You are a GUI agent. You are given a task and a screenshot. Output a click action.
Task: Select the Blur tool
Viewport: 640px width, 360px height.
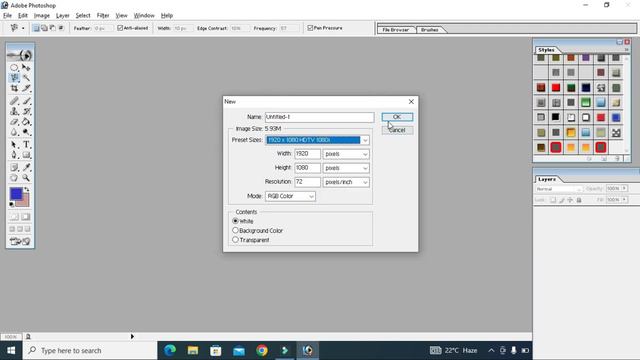tap(14, 132)
